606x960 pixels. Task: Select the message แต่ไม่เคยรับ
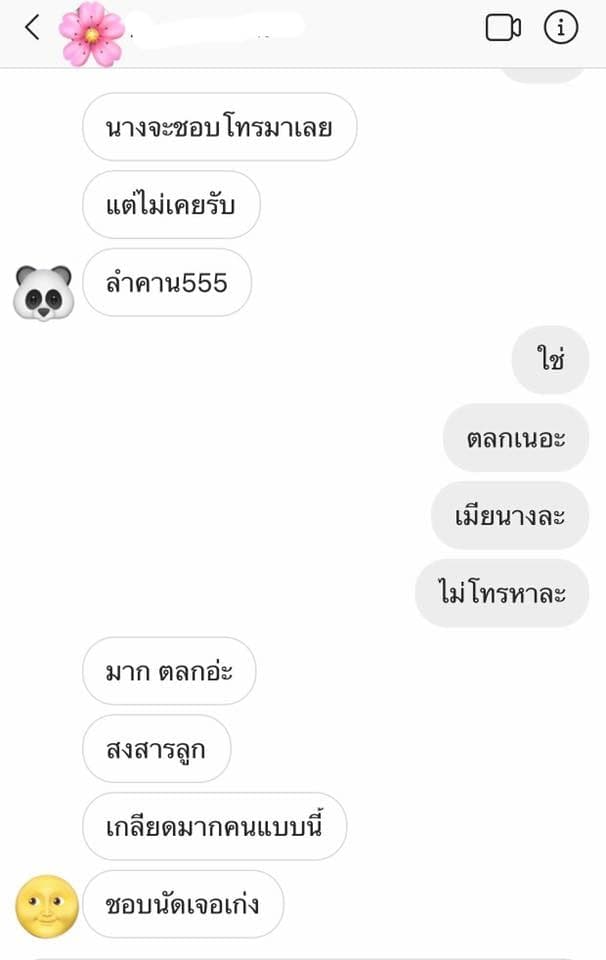tap(171, 204)
